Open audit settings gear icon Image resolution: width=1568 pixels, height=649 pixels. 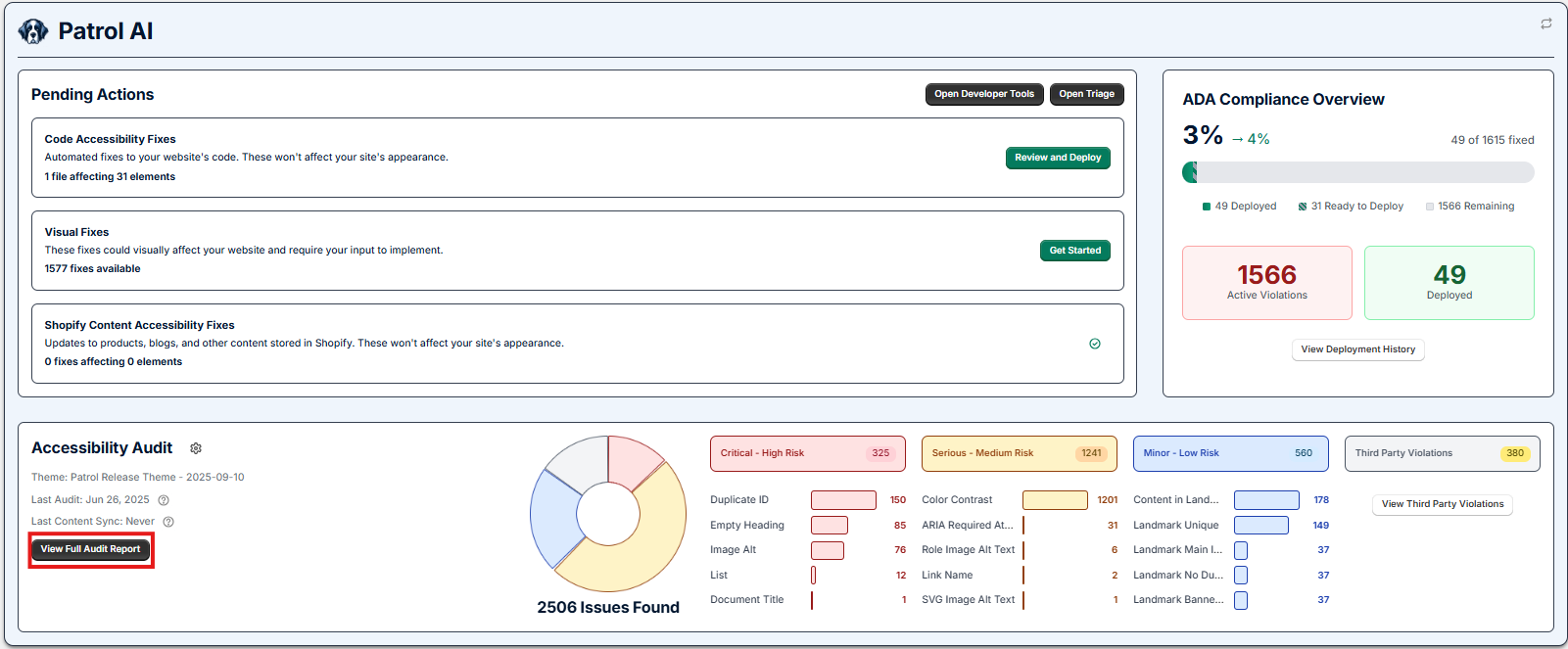point(196,448)
